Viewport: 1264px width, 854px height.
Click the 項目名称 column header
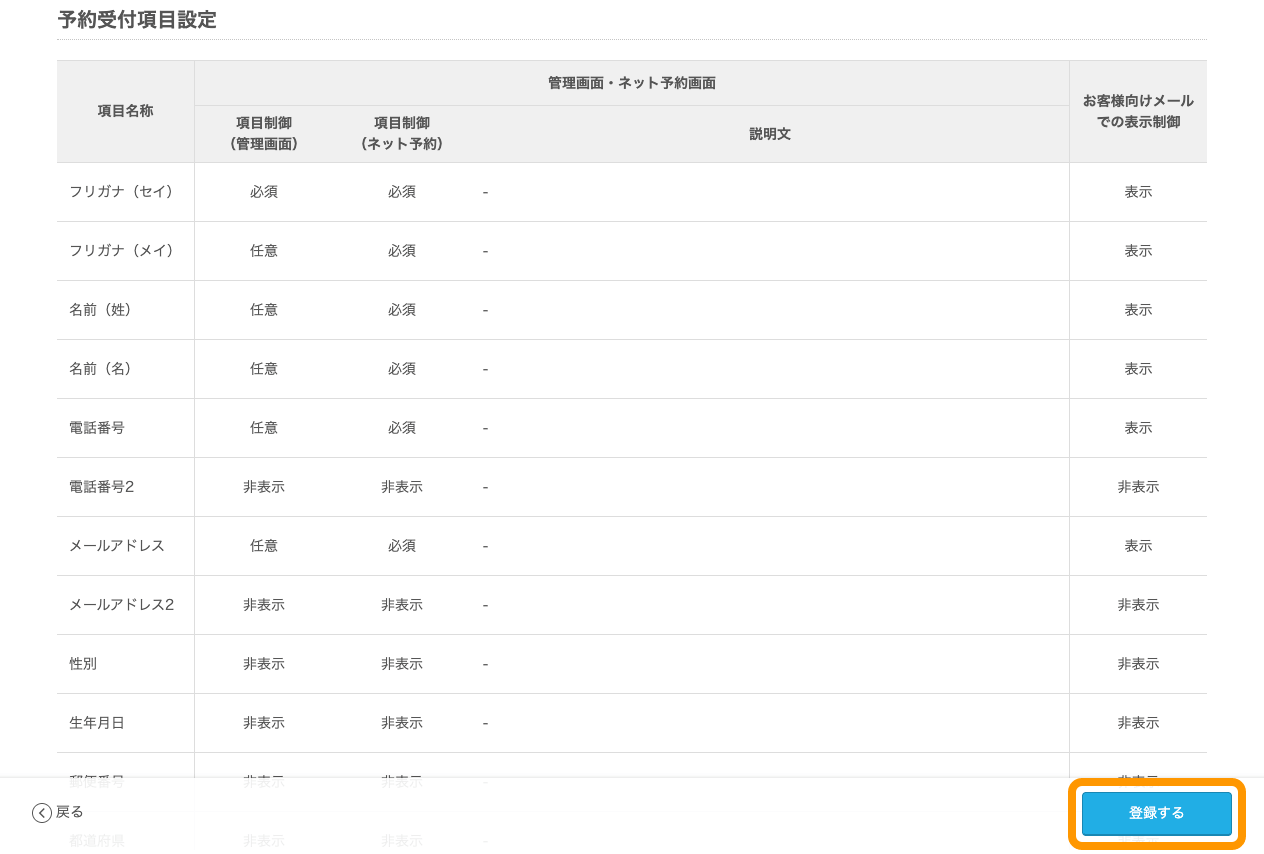[125, 111]
